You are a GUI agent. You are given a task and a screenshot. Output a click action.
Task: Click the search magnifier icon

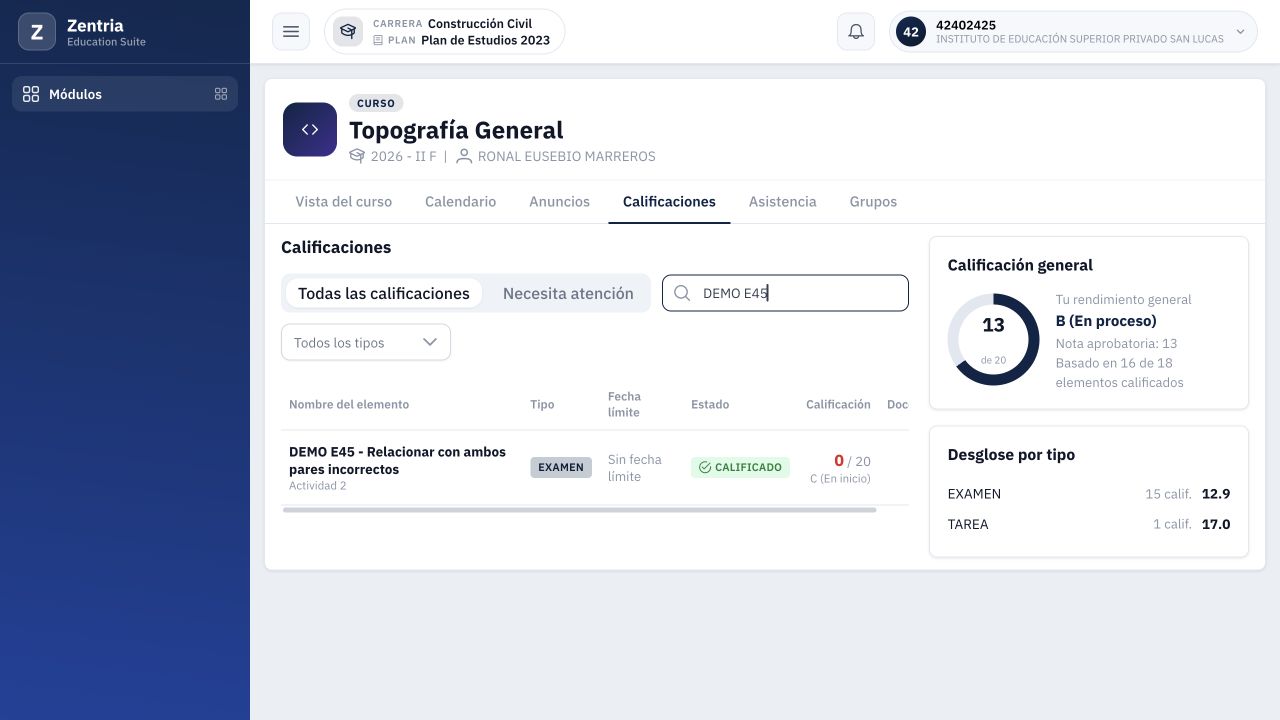[x=683, y=293]
